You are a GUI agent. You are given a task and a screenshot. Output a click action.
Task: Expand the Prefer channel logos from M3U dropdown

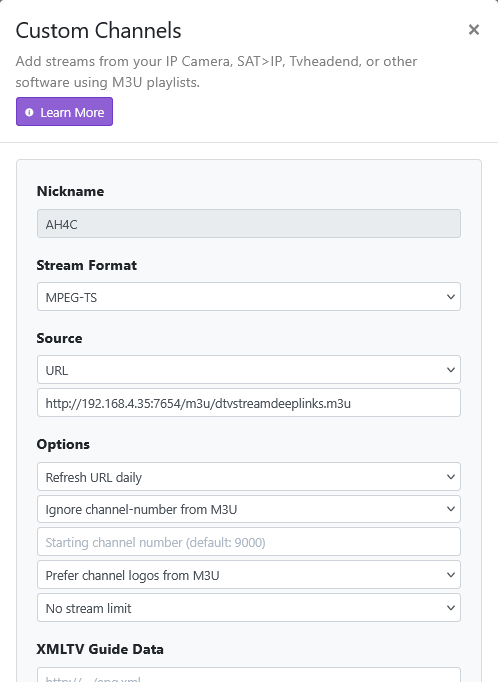click(249, 575)
